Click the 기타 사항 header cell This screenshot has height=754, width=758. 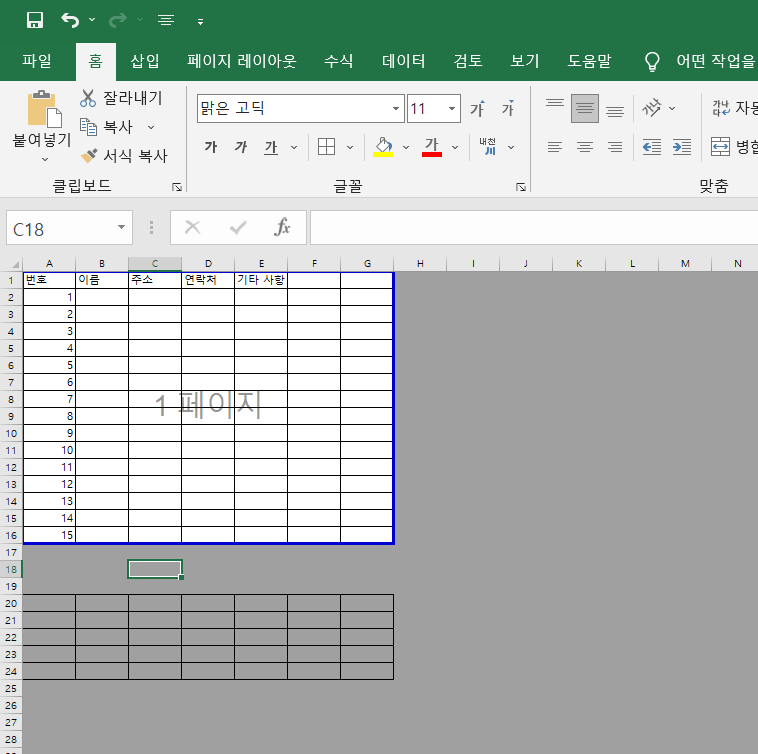261,280
